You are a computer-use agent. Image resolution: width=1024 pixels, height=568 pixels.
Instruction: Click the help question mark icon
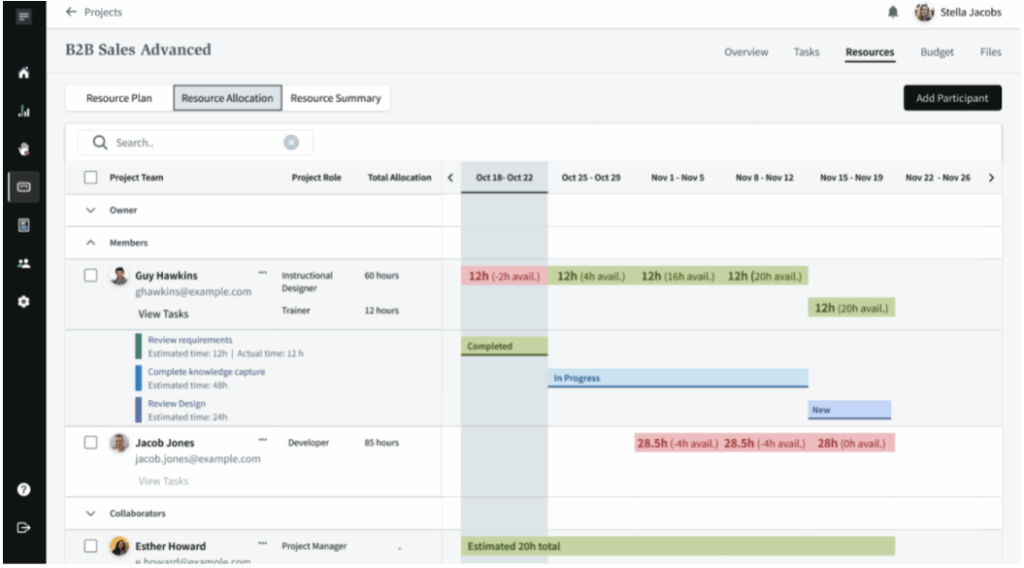click(x=22, y=490)
